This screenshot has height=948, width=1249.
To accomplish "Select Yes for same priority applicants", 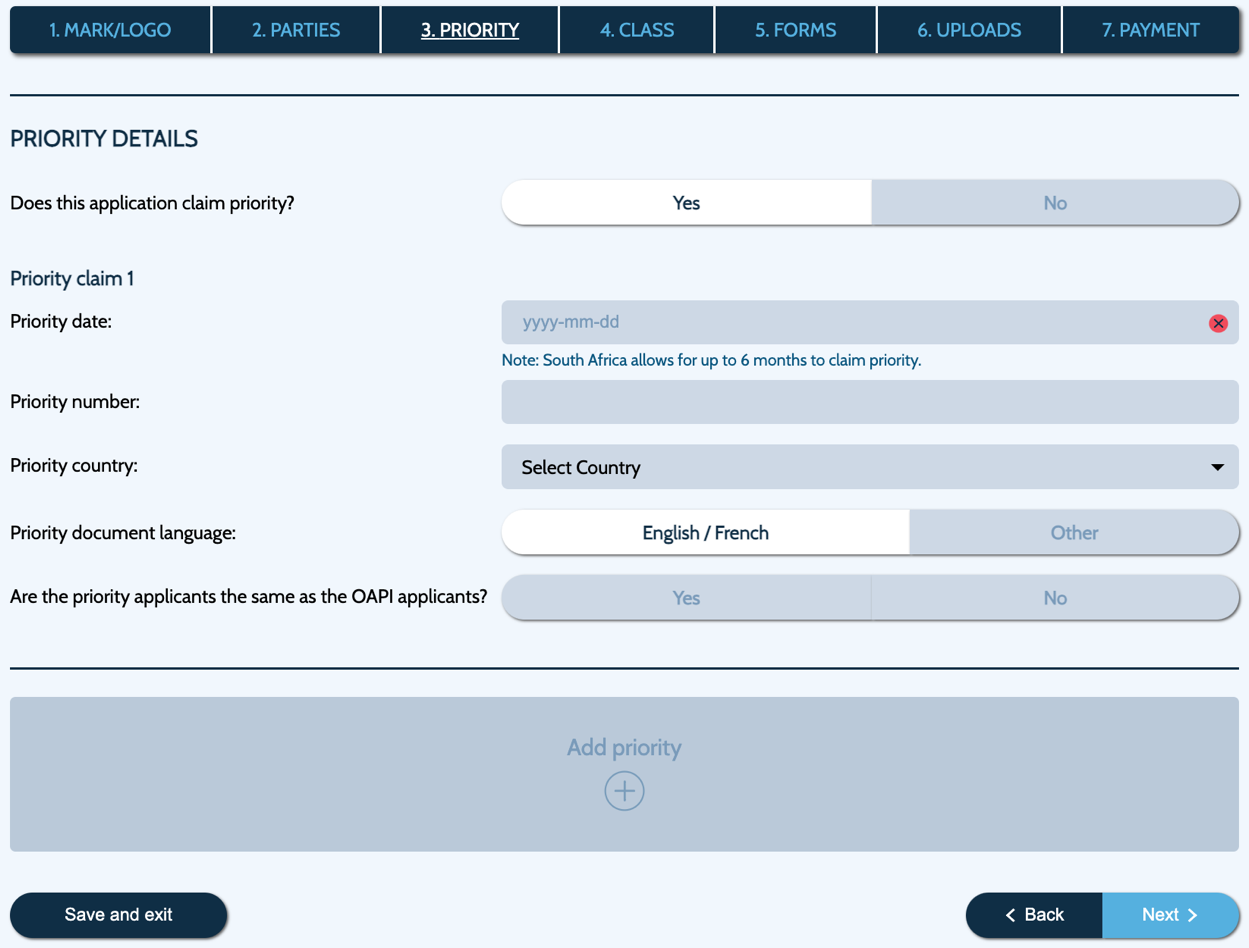I will click(686, 598).
